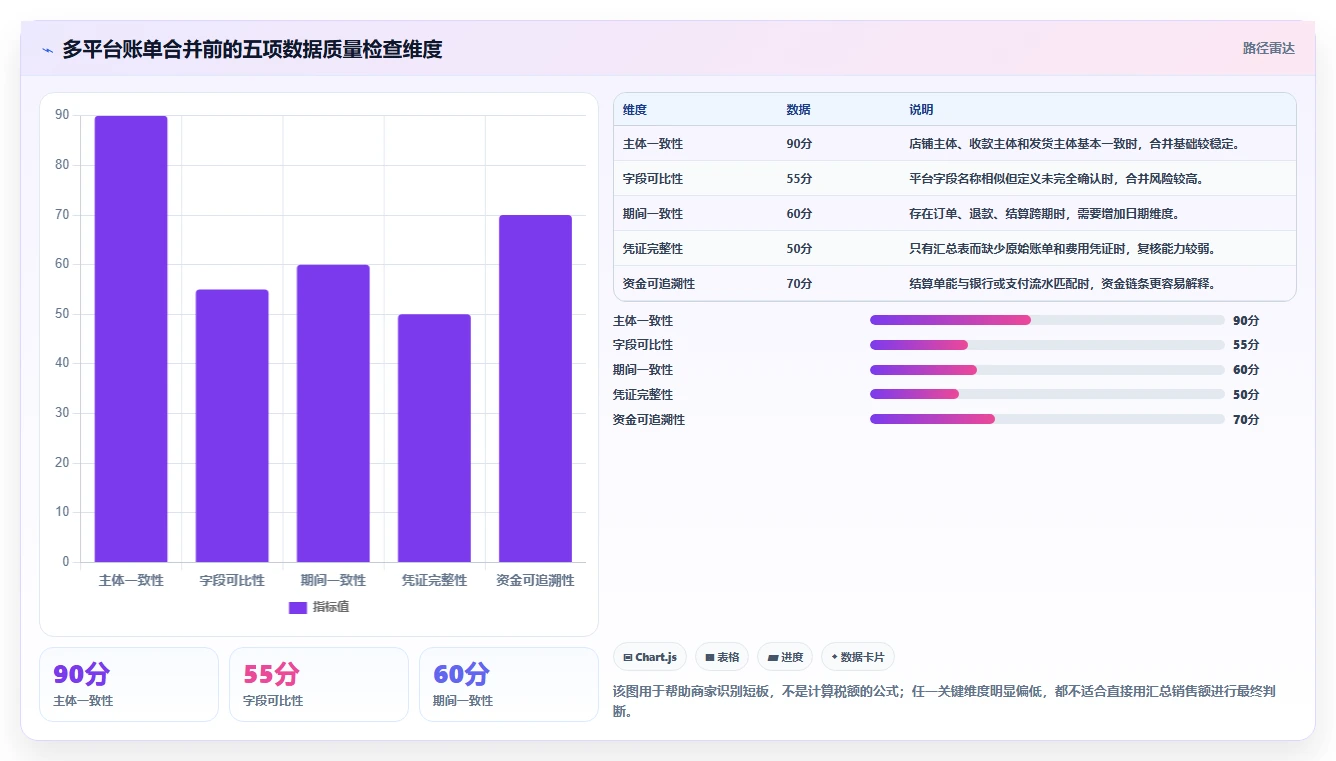Click the 主体一致性 progress bar
1336x761 pixels.
(1047, 320)
